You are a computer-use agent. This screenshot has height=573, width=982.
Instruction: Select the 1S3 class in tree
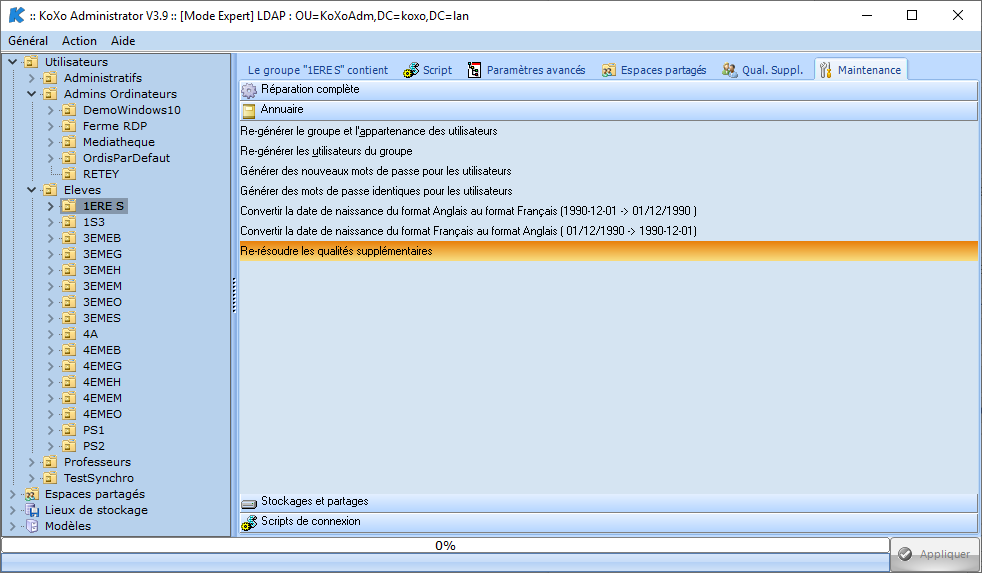coord(94,222)
